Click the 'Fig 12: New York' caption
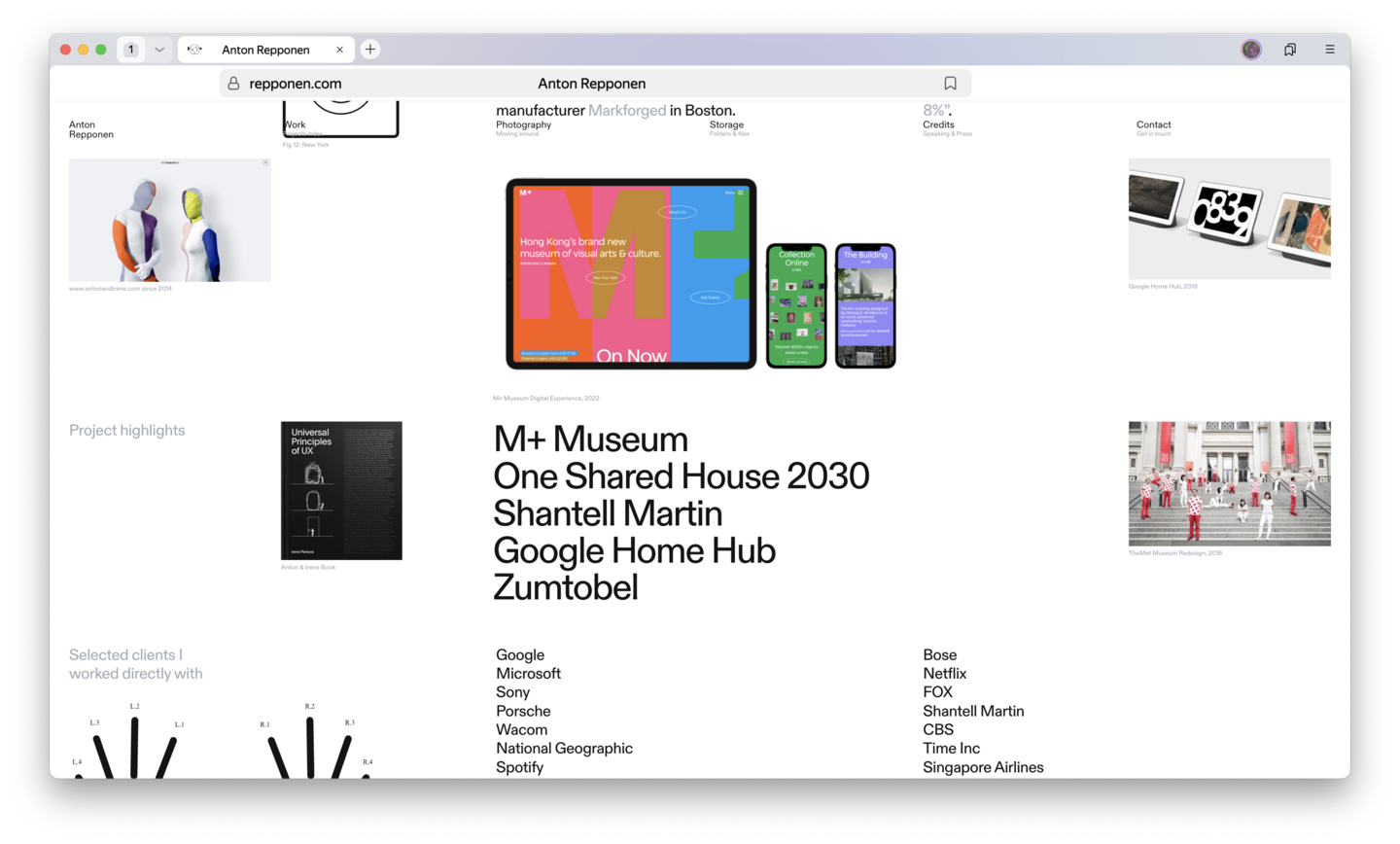1400x844 pixels. tap(305, 145)
